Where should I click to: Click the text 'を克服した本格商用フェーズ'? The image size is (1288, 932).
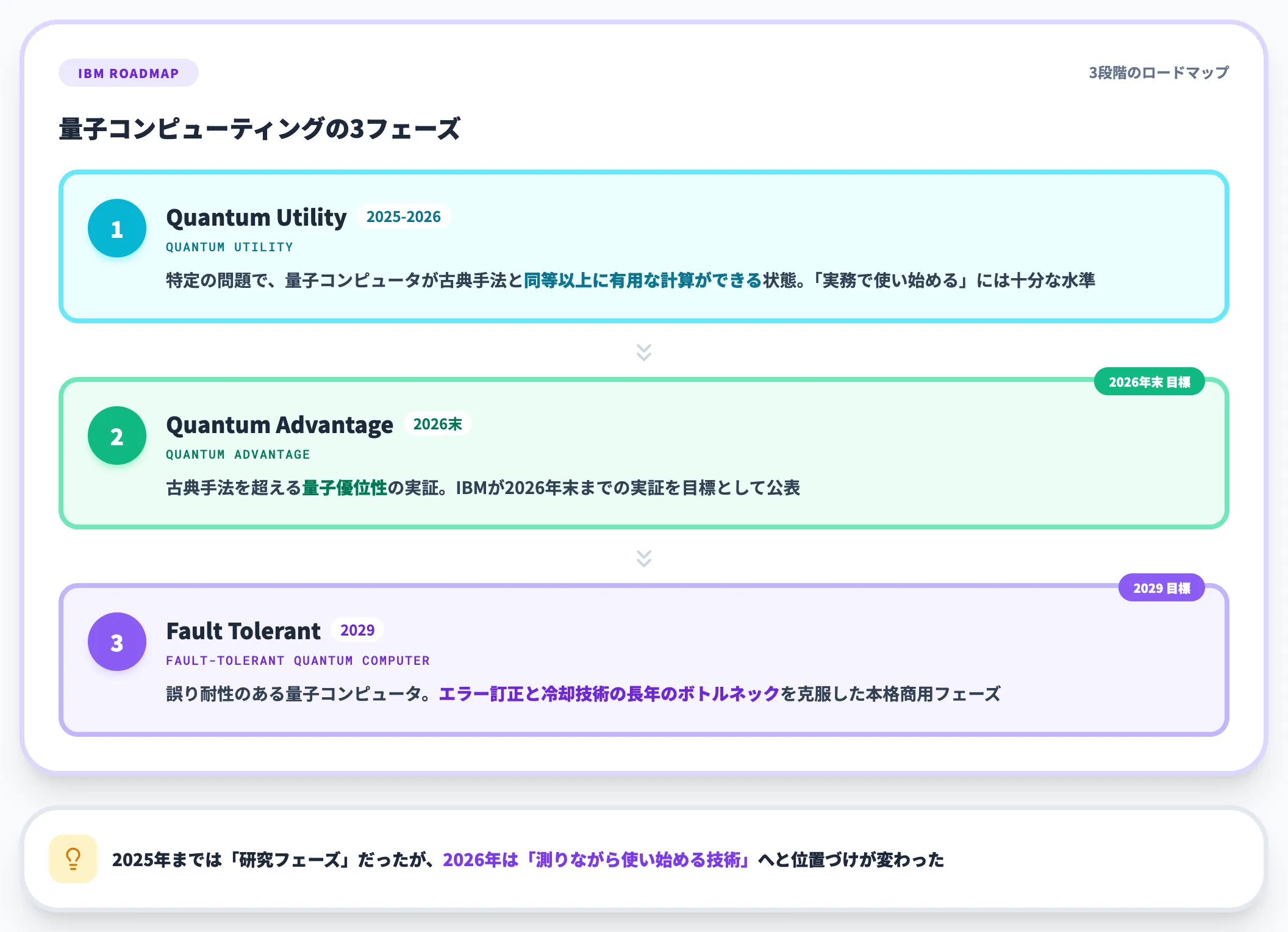[890, 694]
